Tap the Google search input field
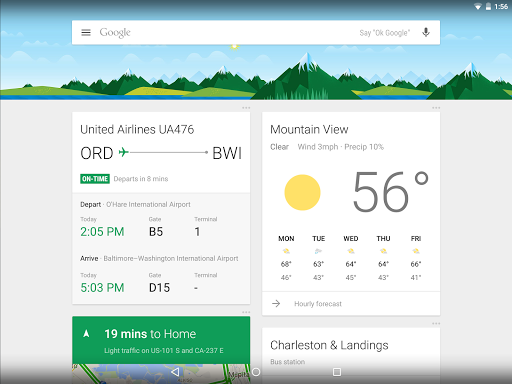512x384 pixels. pos(227,32)
